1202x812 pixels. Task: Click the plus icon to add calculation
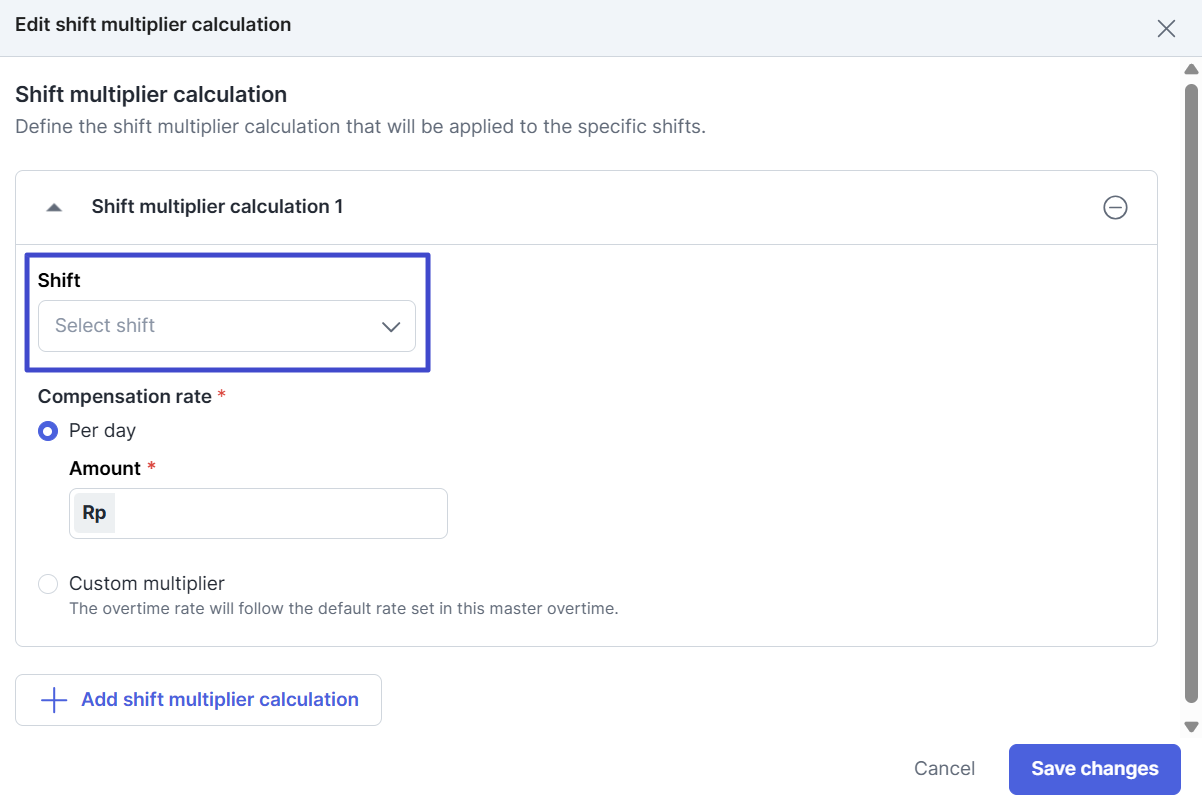[53, 700]
